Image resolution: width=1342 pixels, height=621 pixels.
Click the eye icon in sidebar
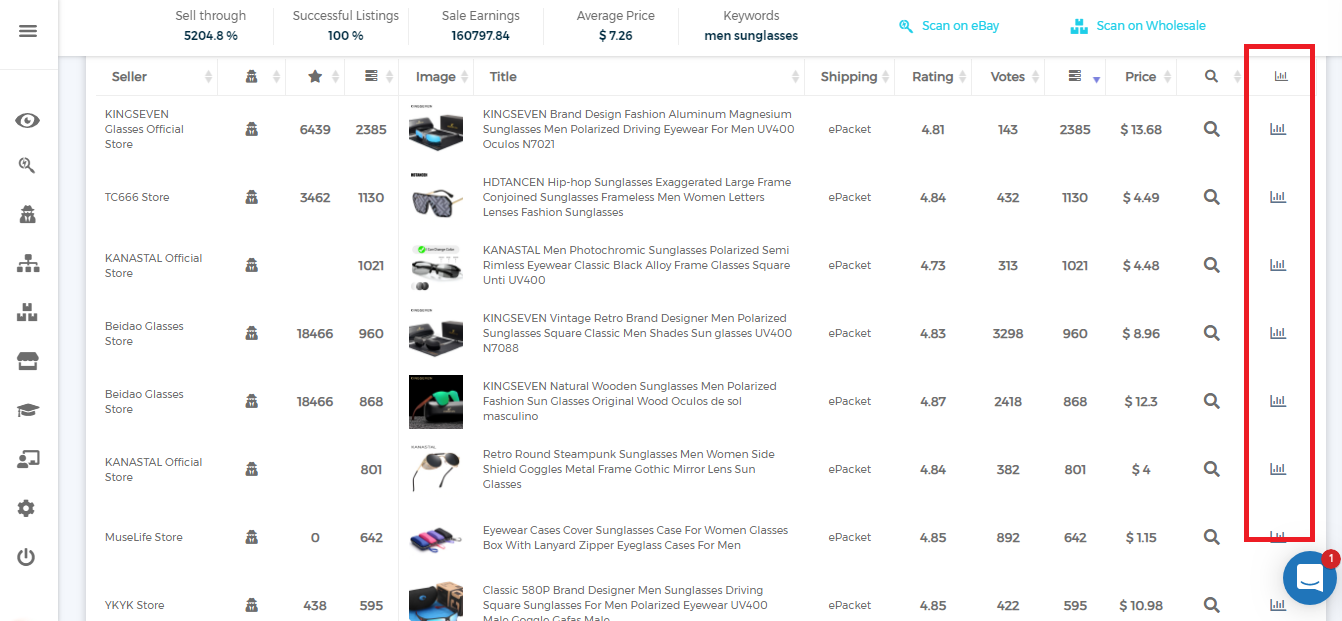point(28,121)
